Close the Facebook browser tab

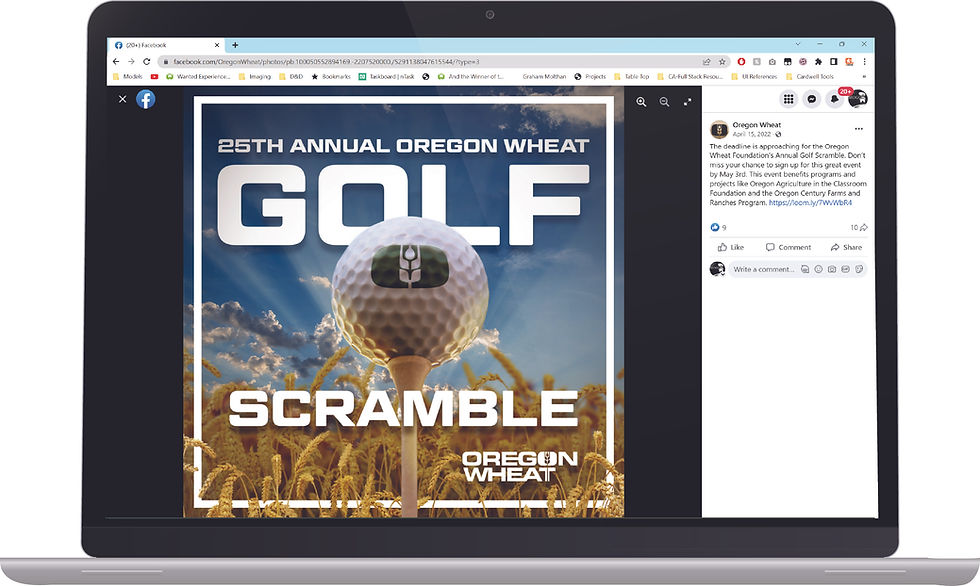217,45
